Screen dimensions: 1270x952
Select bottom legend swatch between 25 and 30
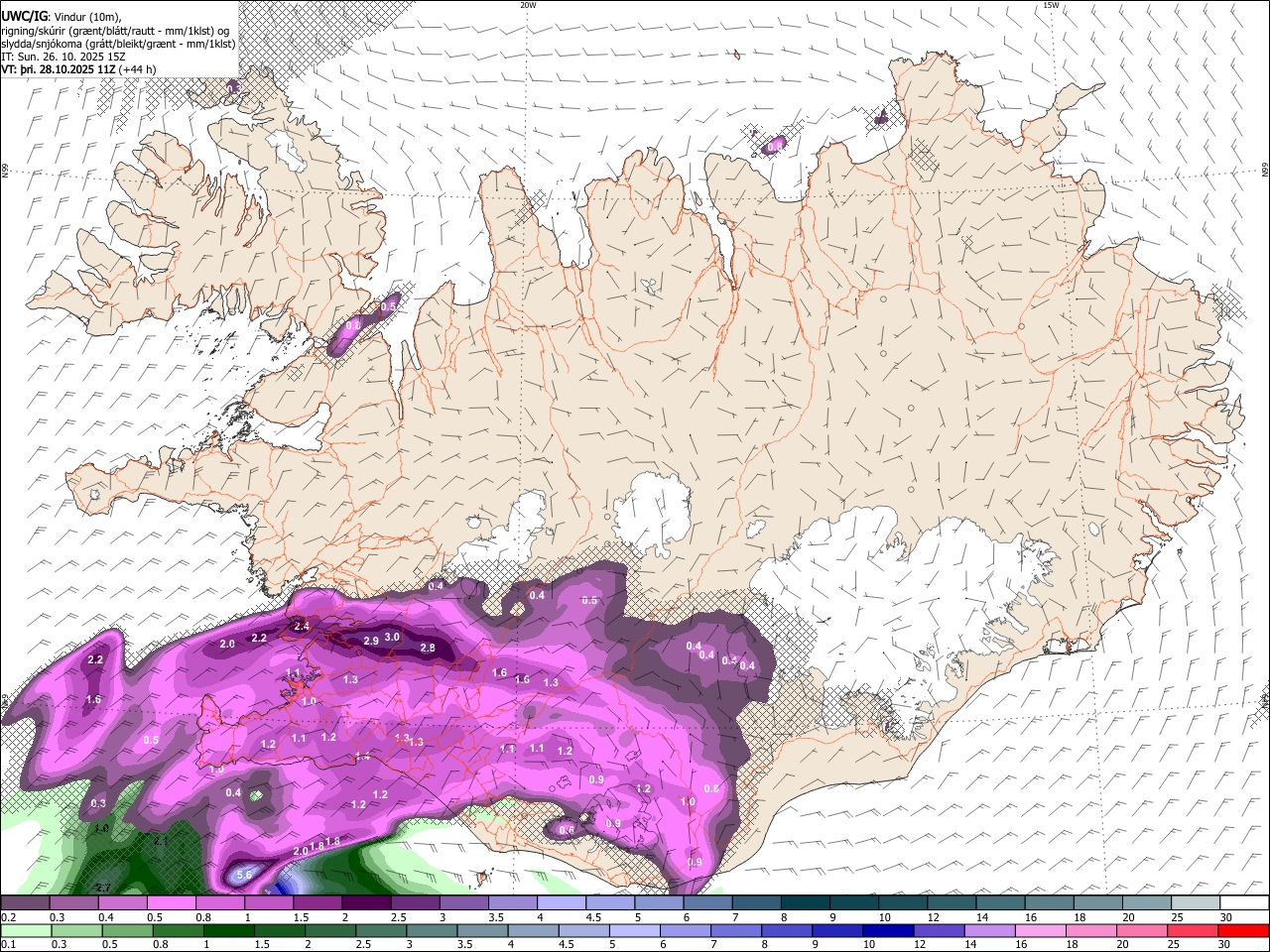pyautogui.click(x=1195, y=931)
